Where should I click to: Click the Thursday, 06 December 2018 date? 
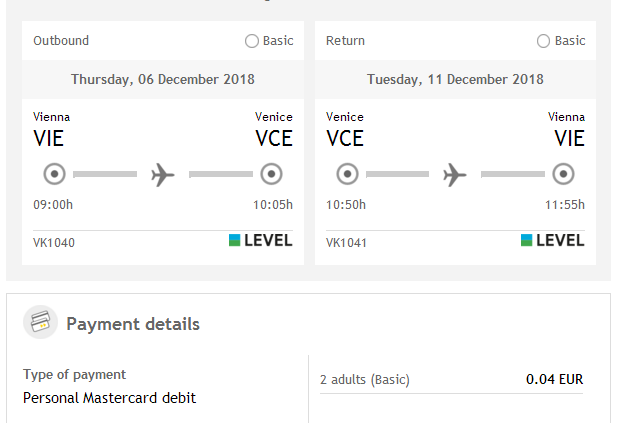163,79
